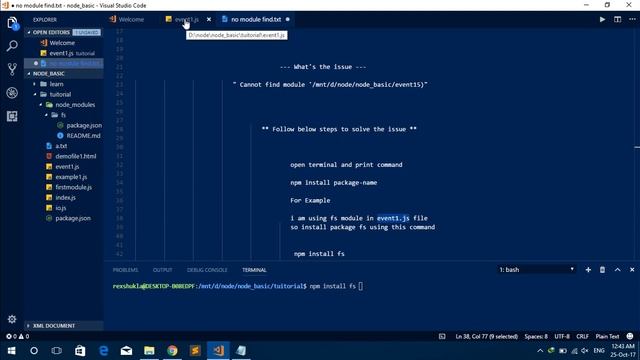Image resolution: width=640 pixels, height=360 pixels.
Task: Select the no module find.txt tab
Action: click(256, 19)
